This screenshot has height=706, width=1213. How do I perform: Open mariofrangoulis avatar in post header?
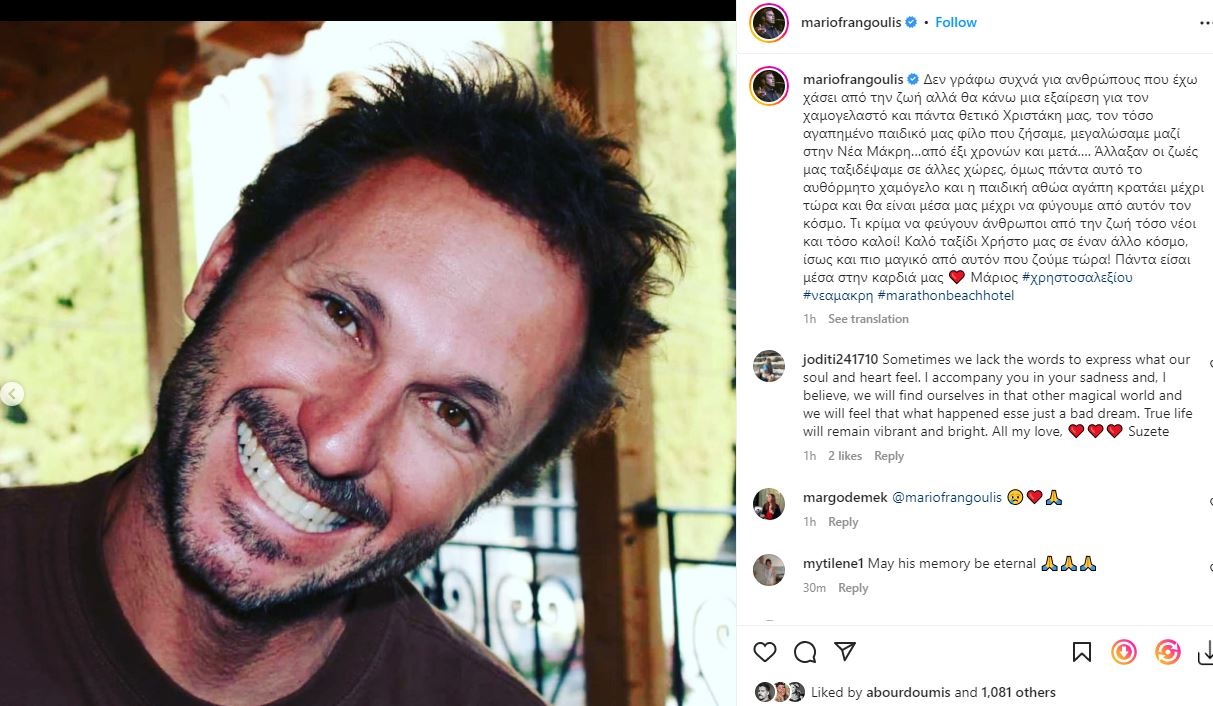point(768,23)
